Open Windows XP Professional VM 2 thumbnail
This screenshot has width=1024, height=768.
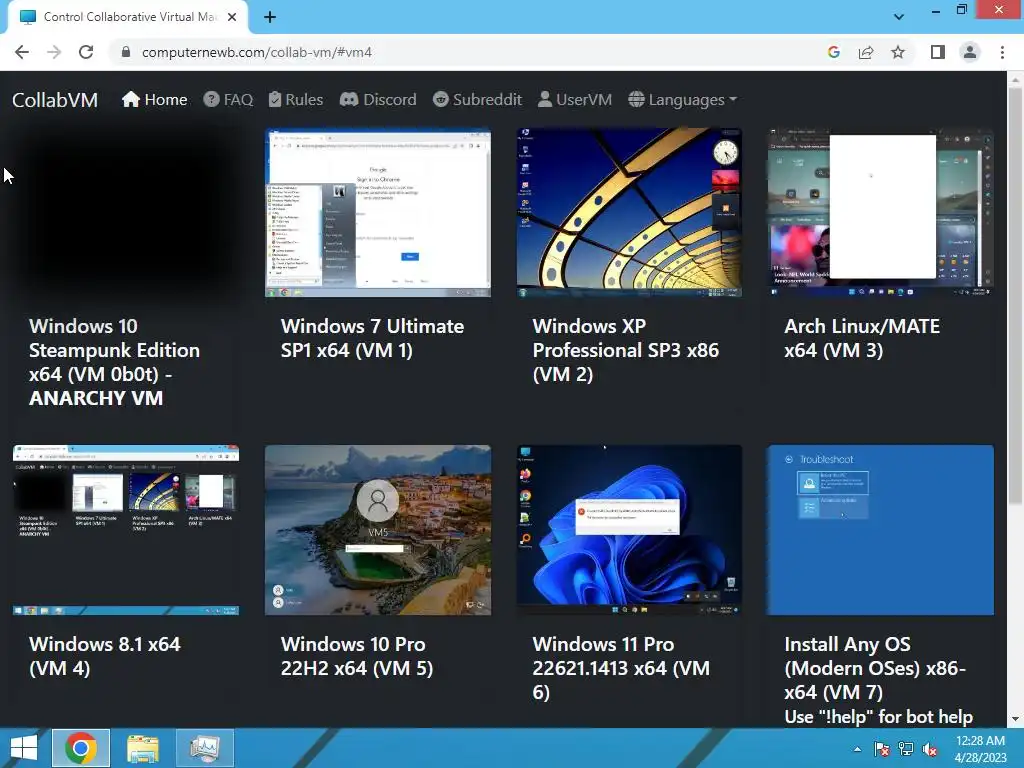(x=629, y=212)
